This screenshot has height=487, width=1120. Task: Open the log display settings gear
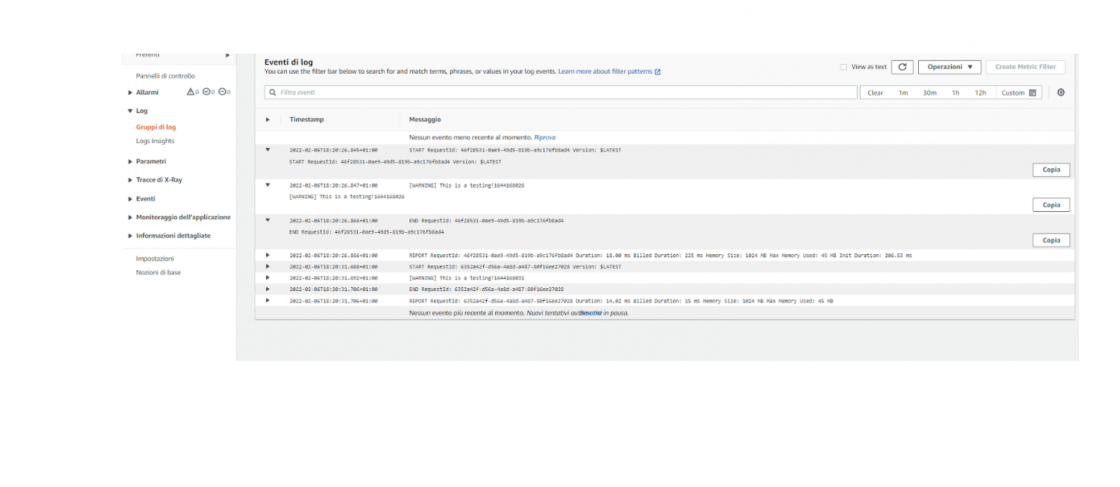click(x=1061, y=92)
